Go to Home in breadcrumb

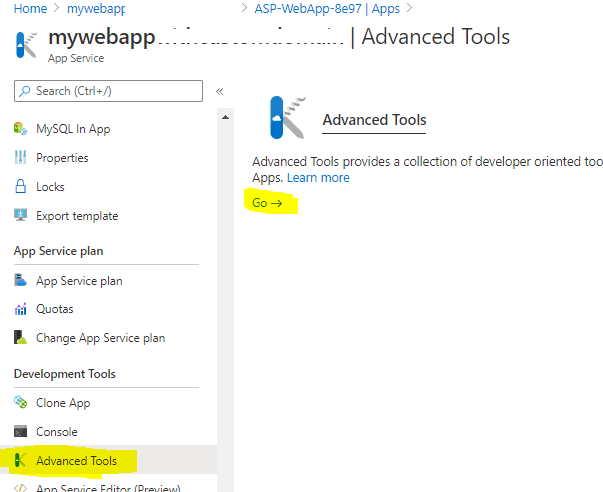tap(31, 8)
